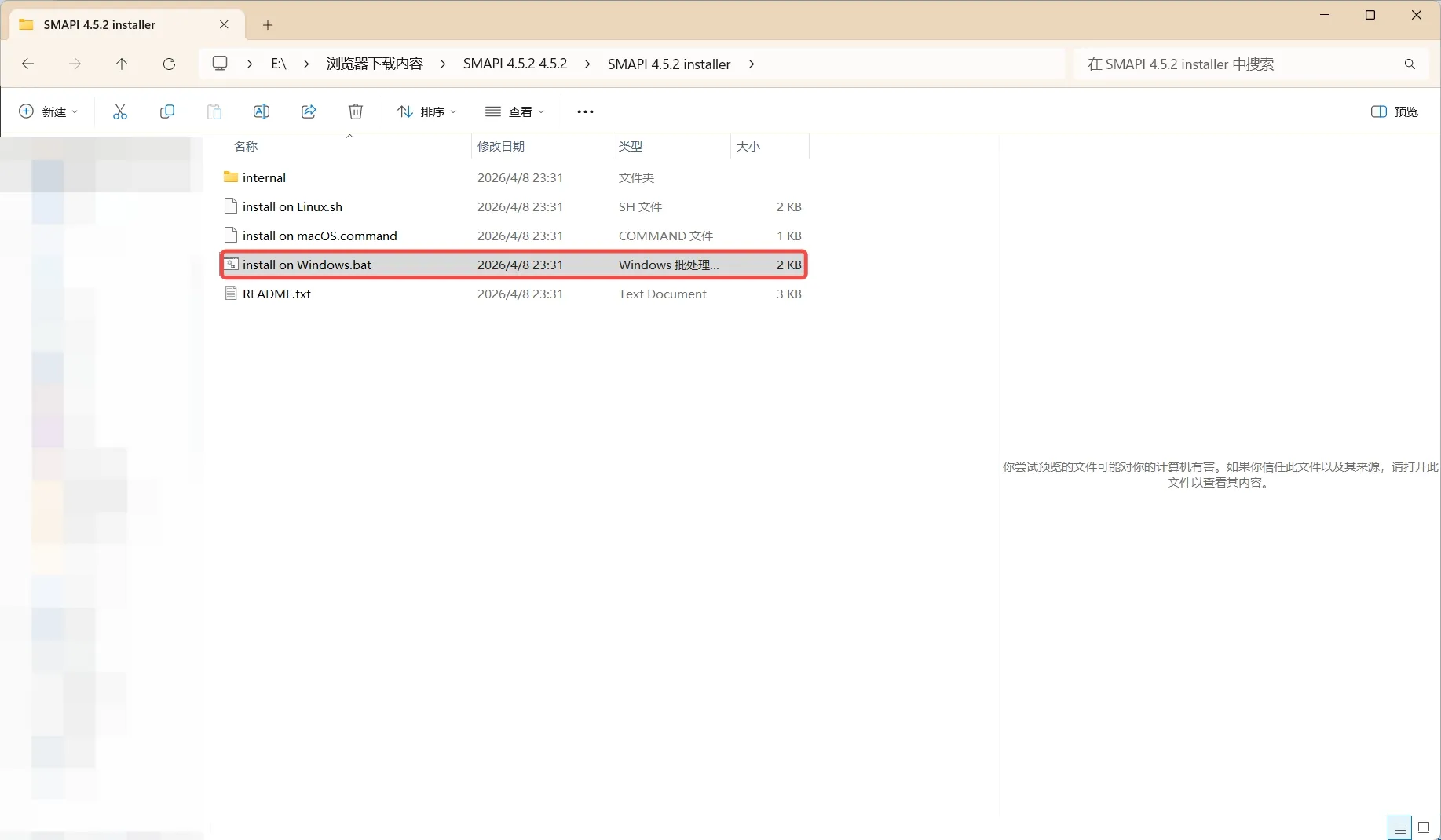Screen dimensions: 1441x840
Task: Select the install on Windows.bat file name
Action: (x=307, y=265)
